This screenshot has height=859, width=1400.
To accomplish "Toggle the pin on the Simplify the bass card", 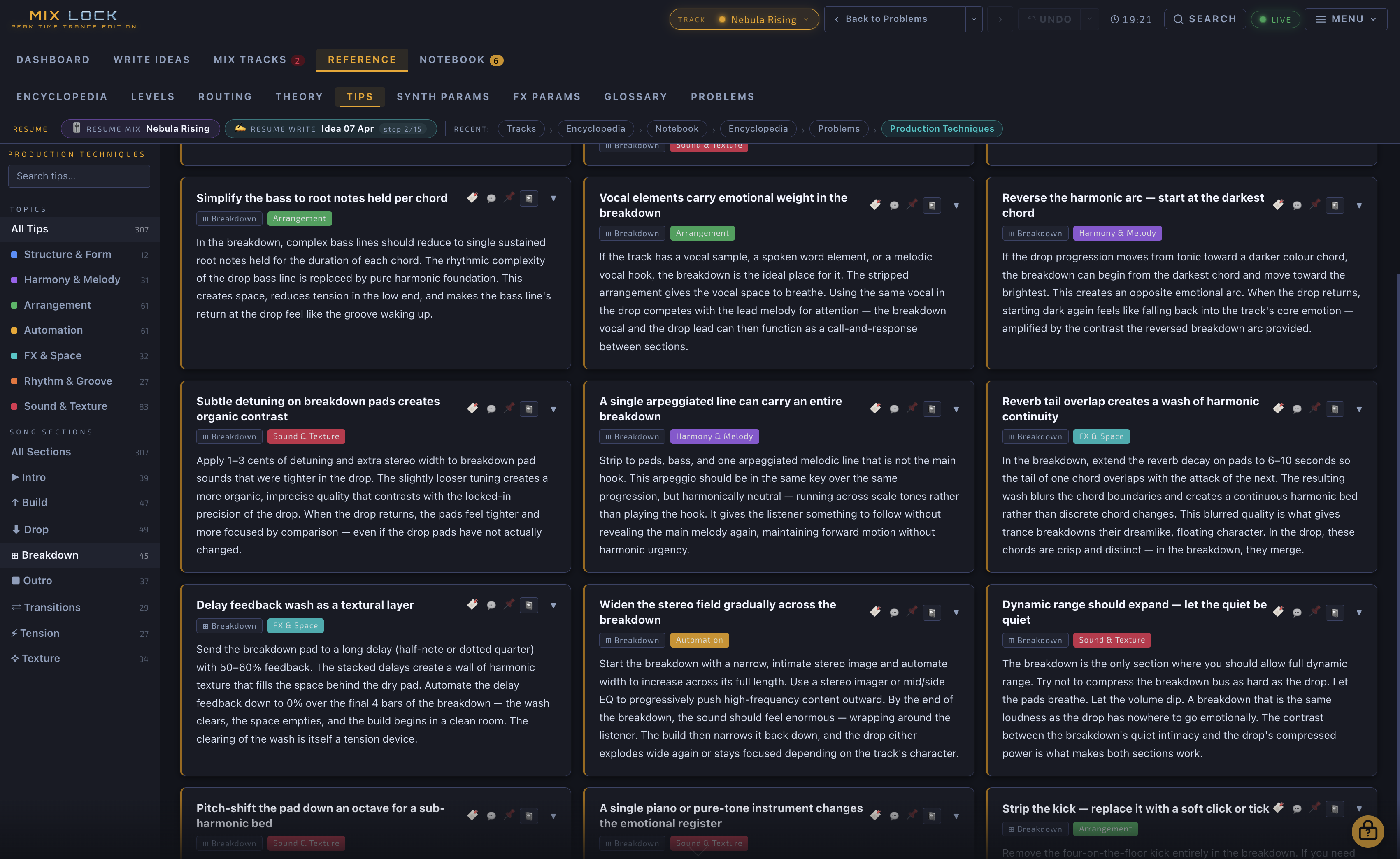I will pos(509,197).
